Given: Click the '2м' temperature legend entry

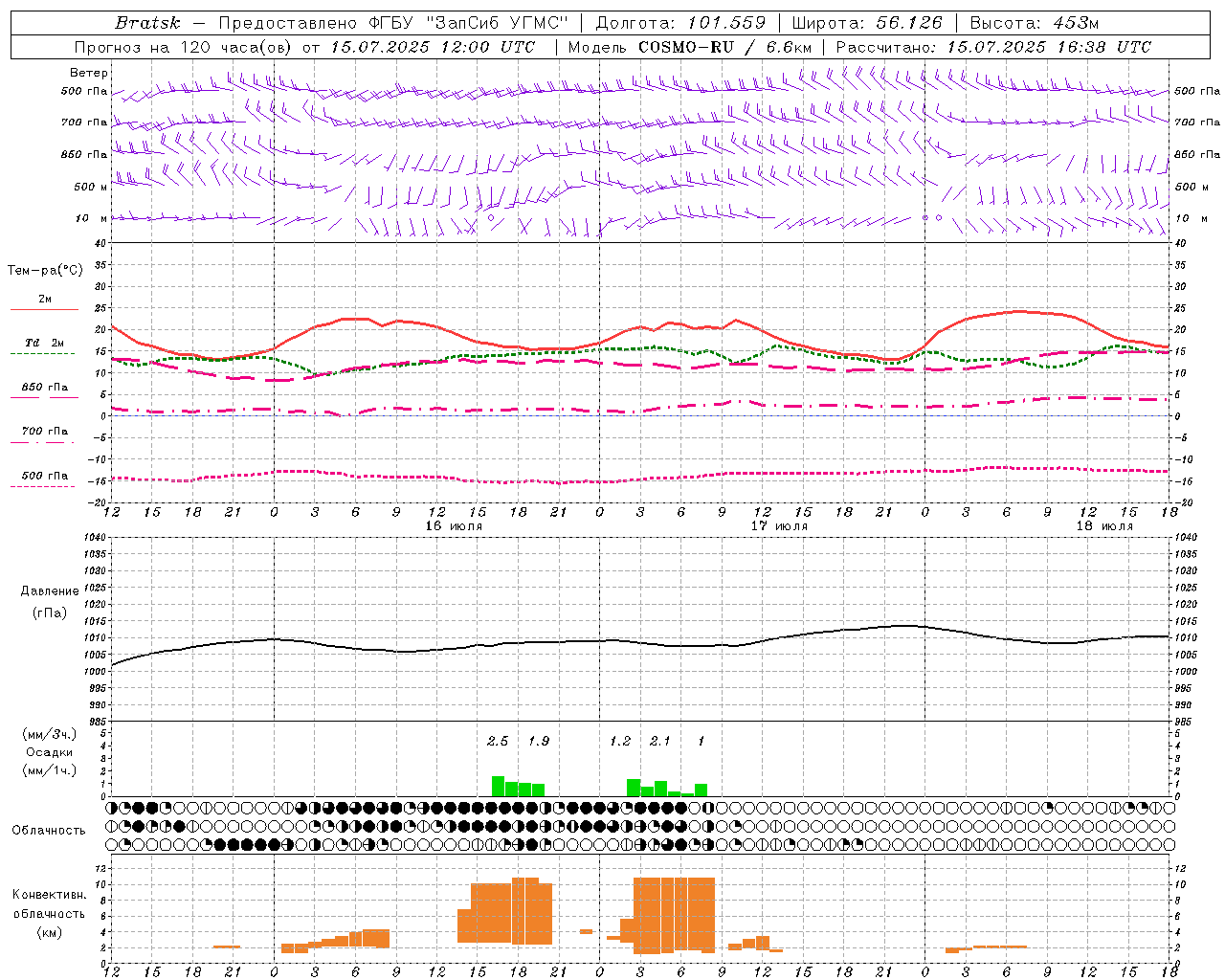Looking at the screenshot, I should (x=45, y=300).
